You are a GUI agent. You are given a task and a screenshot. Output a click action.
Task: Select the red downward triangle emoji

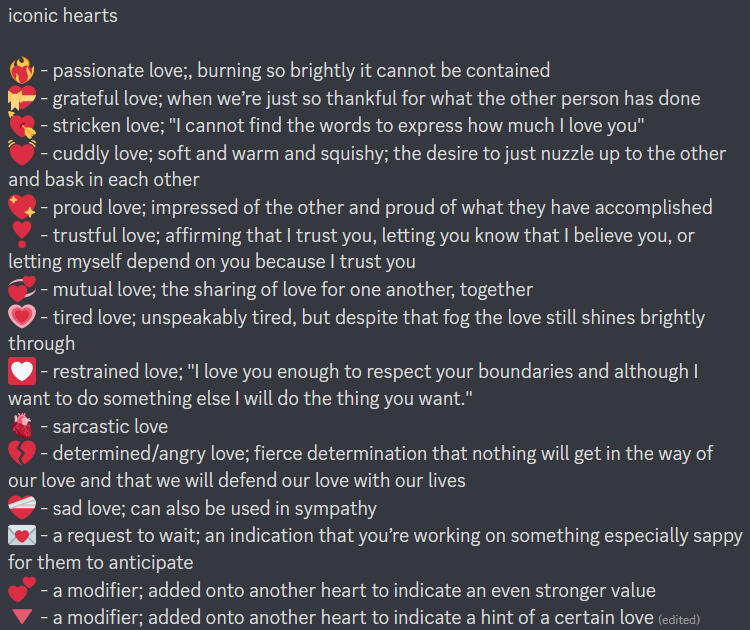tap(22, 617)
